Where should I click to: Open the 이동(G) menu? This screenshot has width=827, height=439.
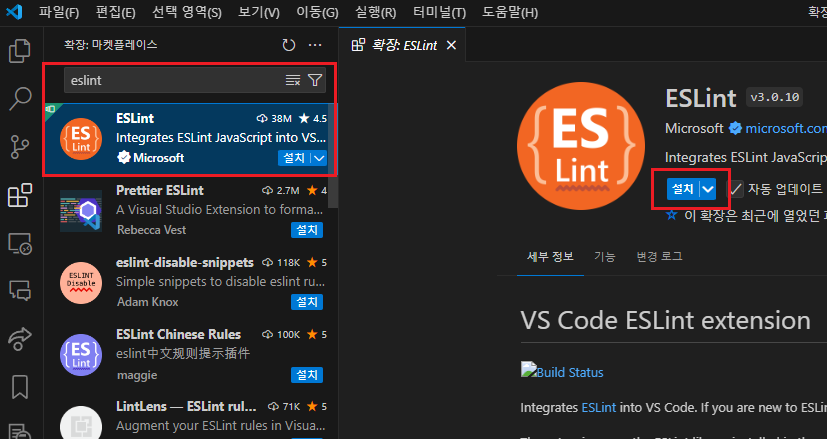coord(317,12)
